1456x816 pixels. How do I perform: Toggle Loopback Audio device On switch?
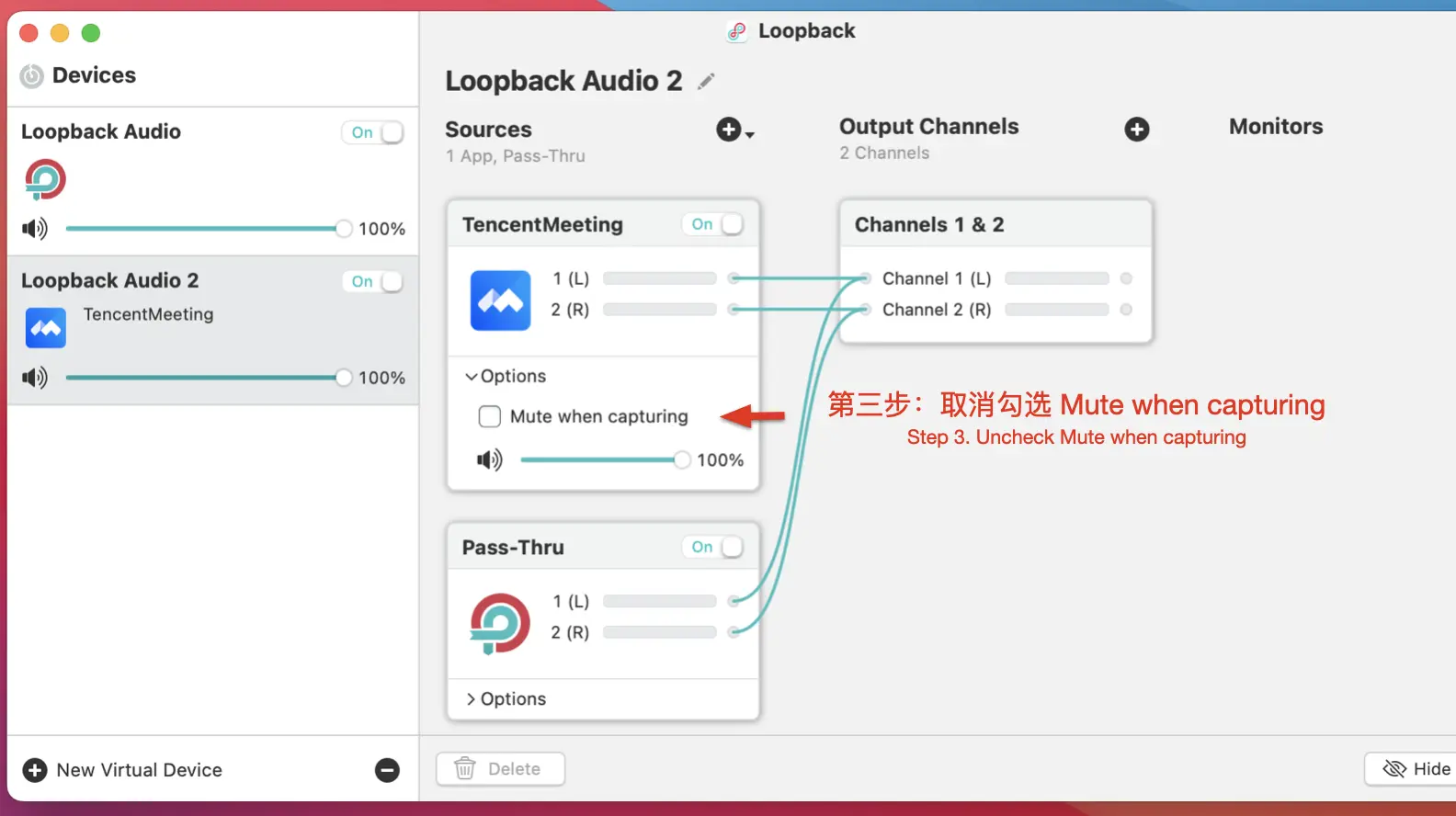click(373, 132)
